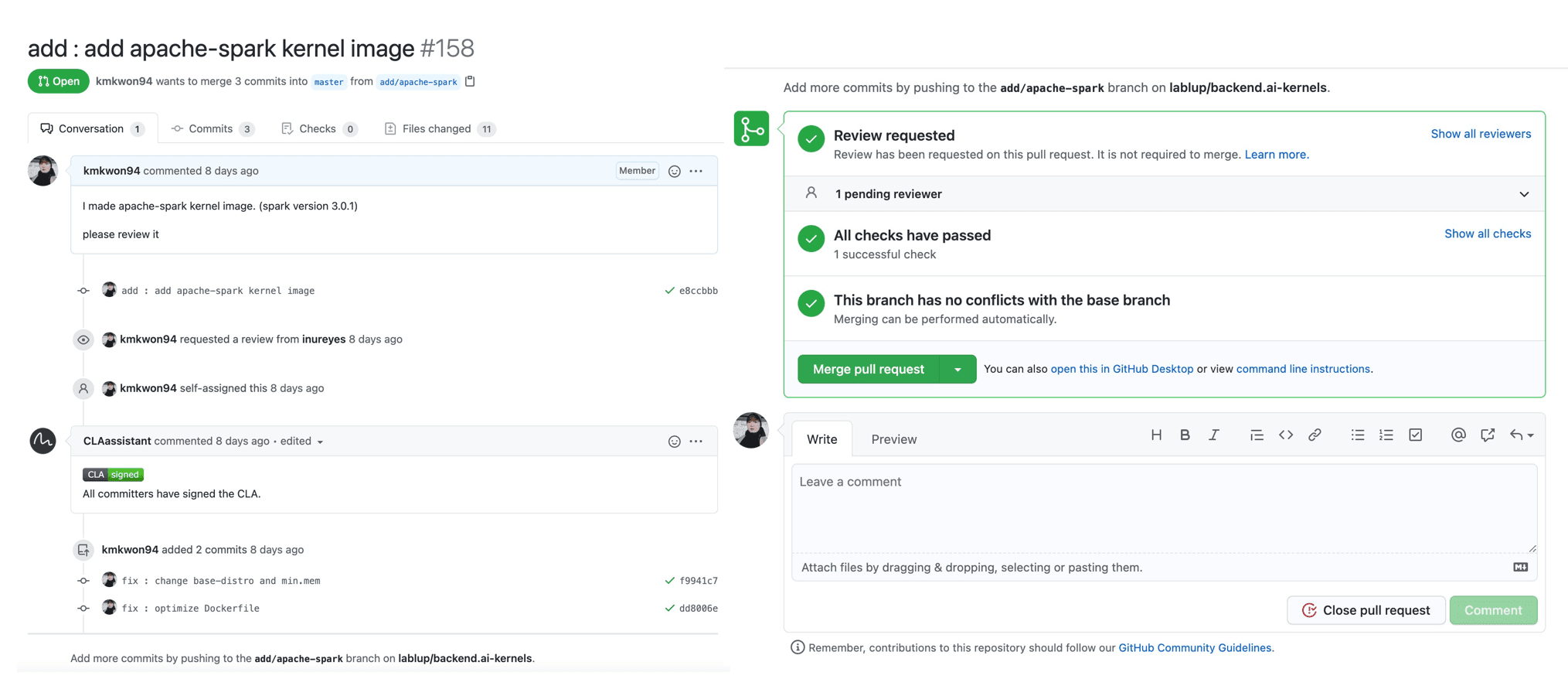Insert a task list with checkbox icon

(x=1415, y=435)
